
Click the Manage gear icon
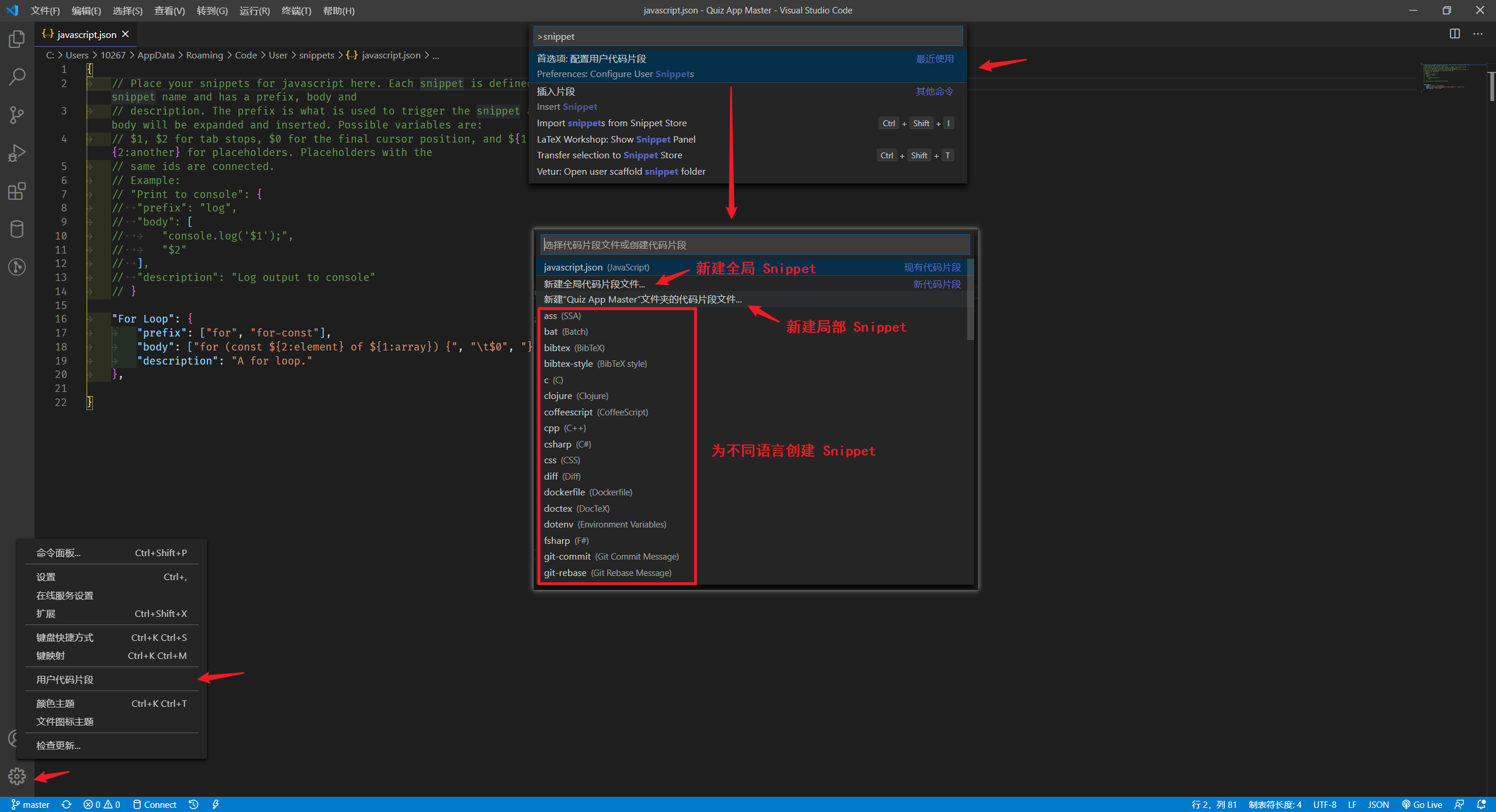tap(17, 776)
